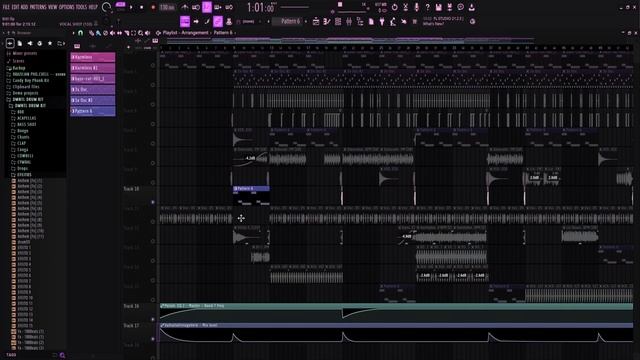
Task: Click the chat bubble icon
Action: [460, 7]
